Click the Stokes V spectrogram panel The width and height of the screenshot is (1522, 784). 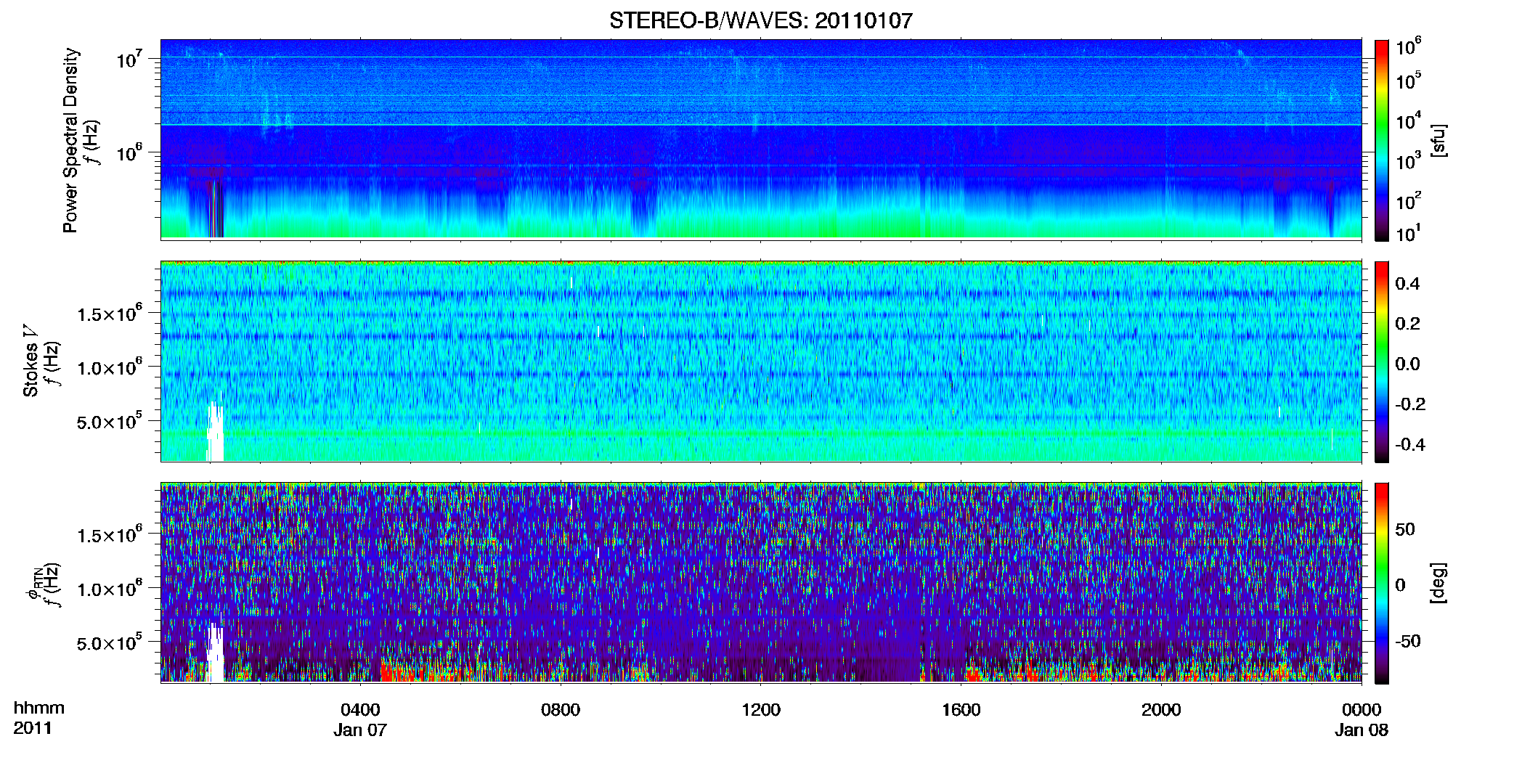click(761, 361)
